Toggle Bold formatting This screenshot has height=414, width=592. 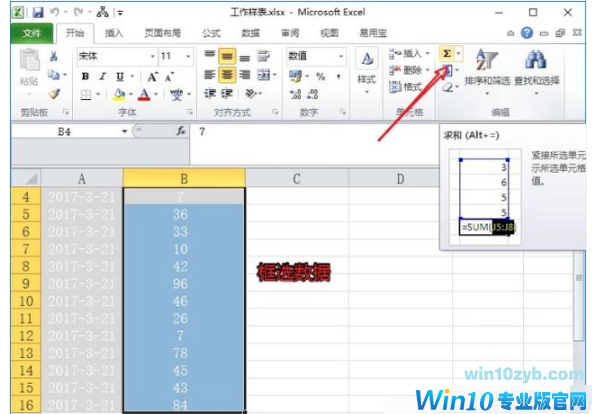tap(86, 77)
